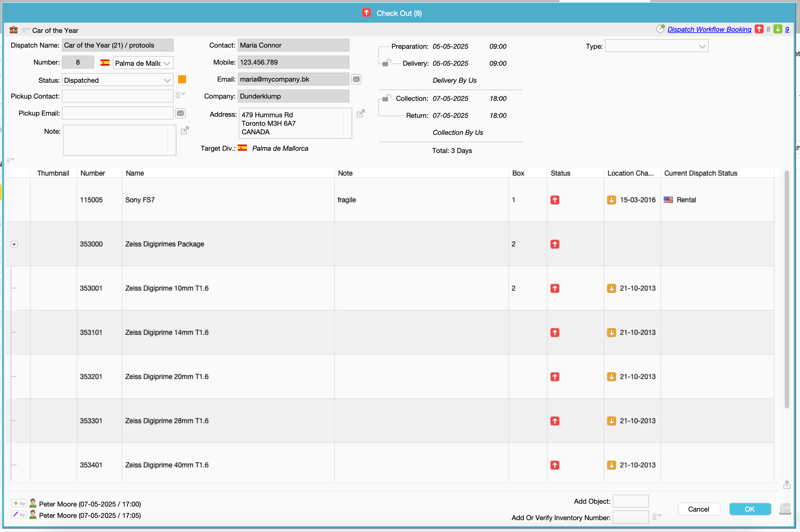Sort table by the Name column header
Image resolution: width=800 pixels, height=532 pixels.
135,173
